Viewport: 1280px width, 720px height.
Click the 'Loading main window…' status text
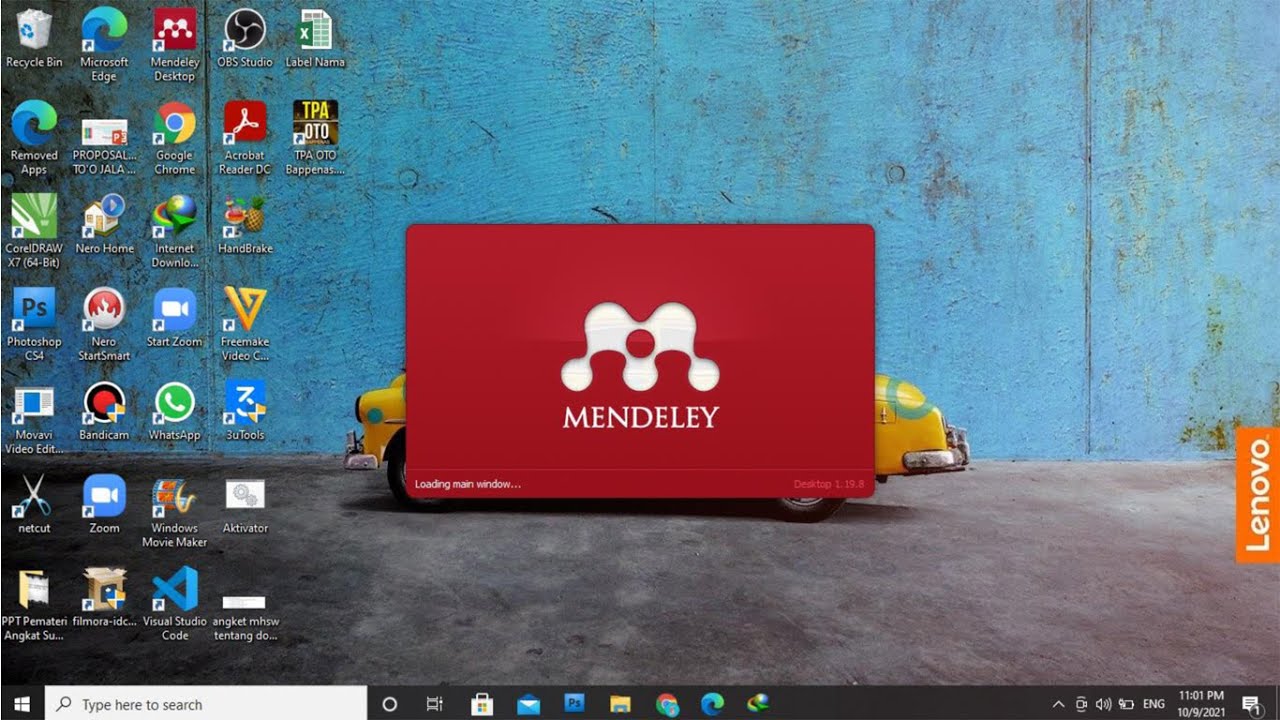[x=467, y=484]
